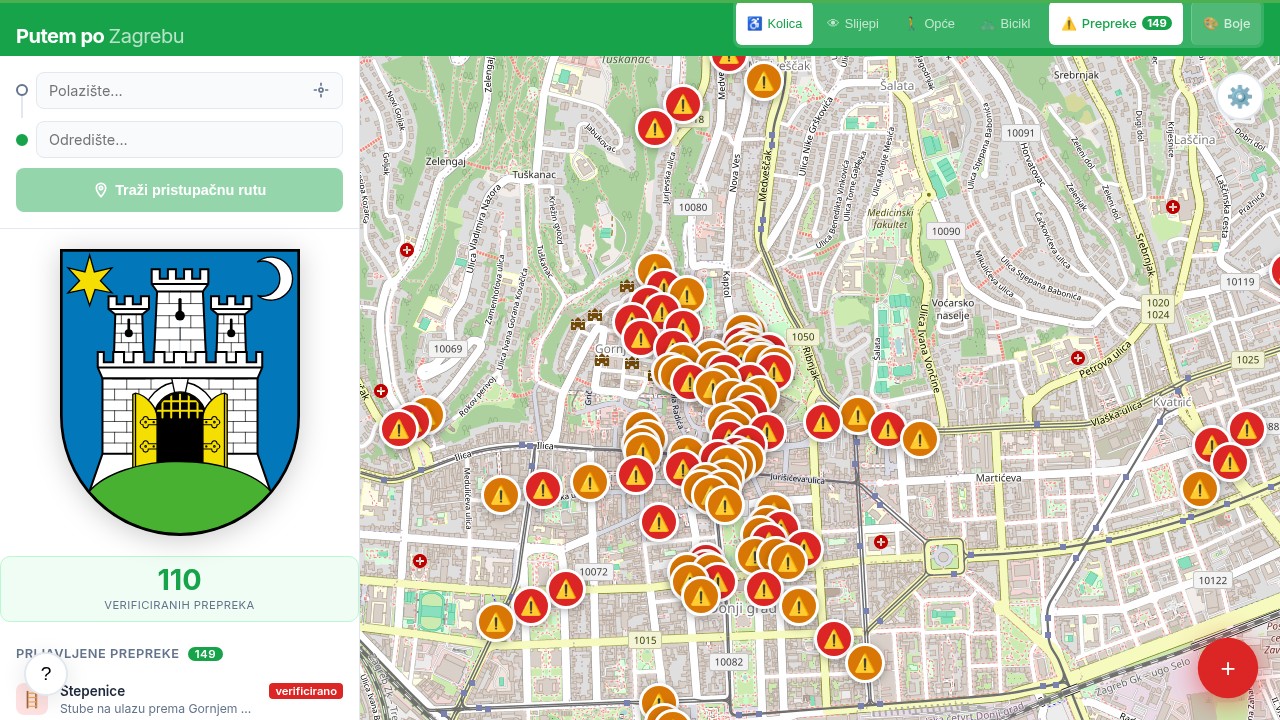Click the red hospital cross marker near Petrova ulica

coord(1077,357)
